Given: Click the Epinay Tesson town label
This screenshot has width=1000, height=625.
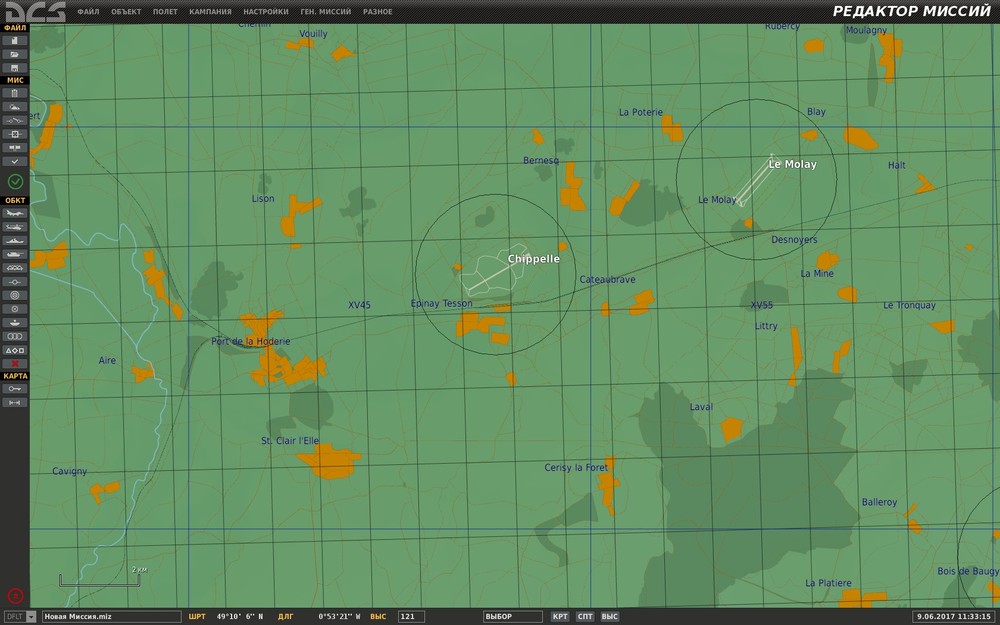Looking at the screenshot, I should pos(442,304).
